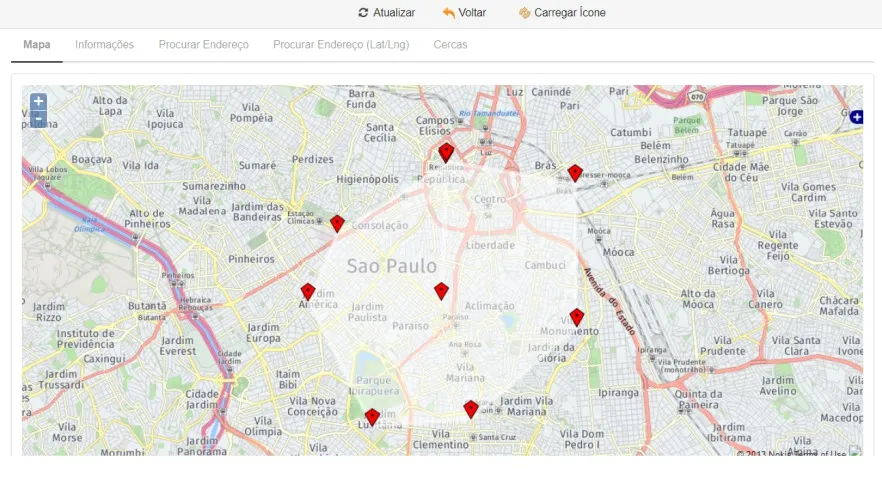Open the Procurar Endereço tab
Viewport: 882px width, 484px height.
point(203,45)
